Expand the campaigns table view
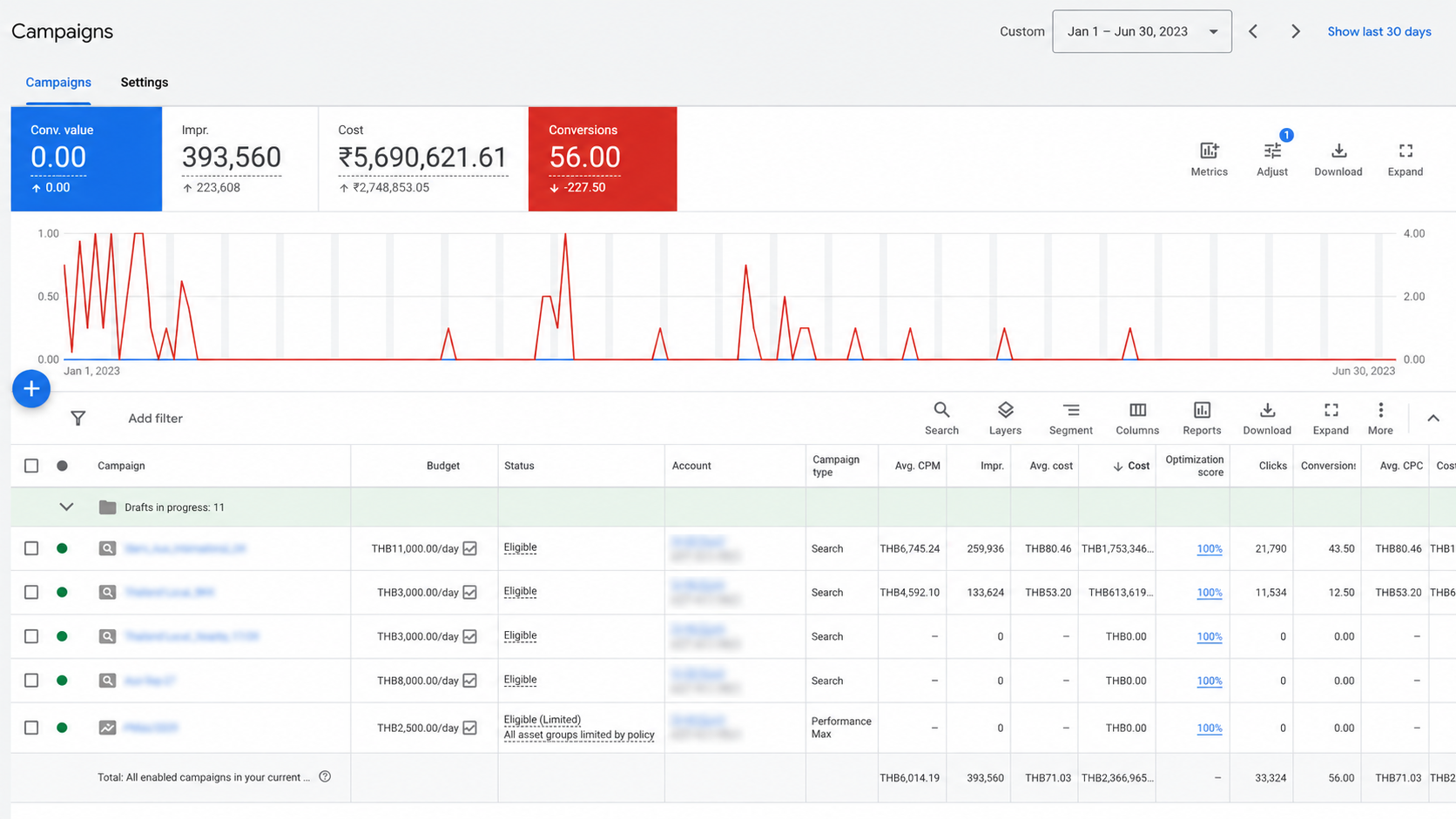1456x819 pixels. (1331, 418)
